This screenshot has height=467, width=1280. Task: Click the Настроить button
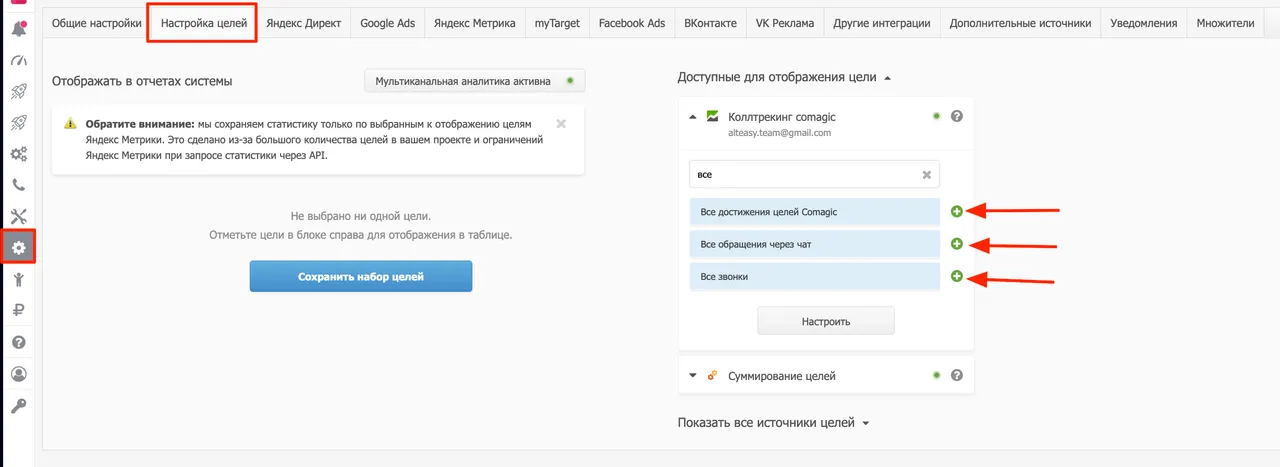826,322
